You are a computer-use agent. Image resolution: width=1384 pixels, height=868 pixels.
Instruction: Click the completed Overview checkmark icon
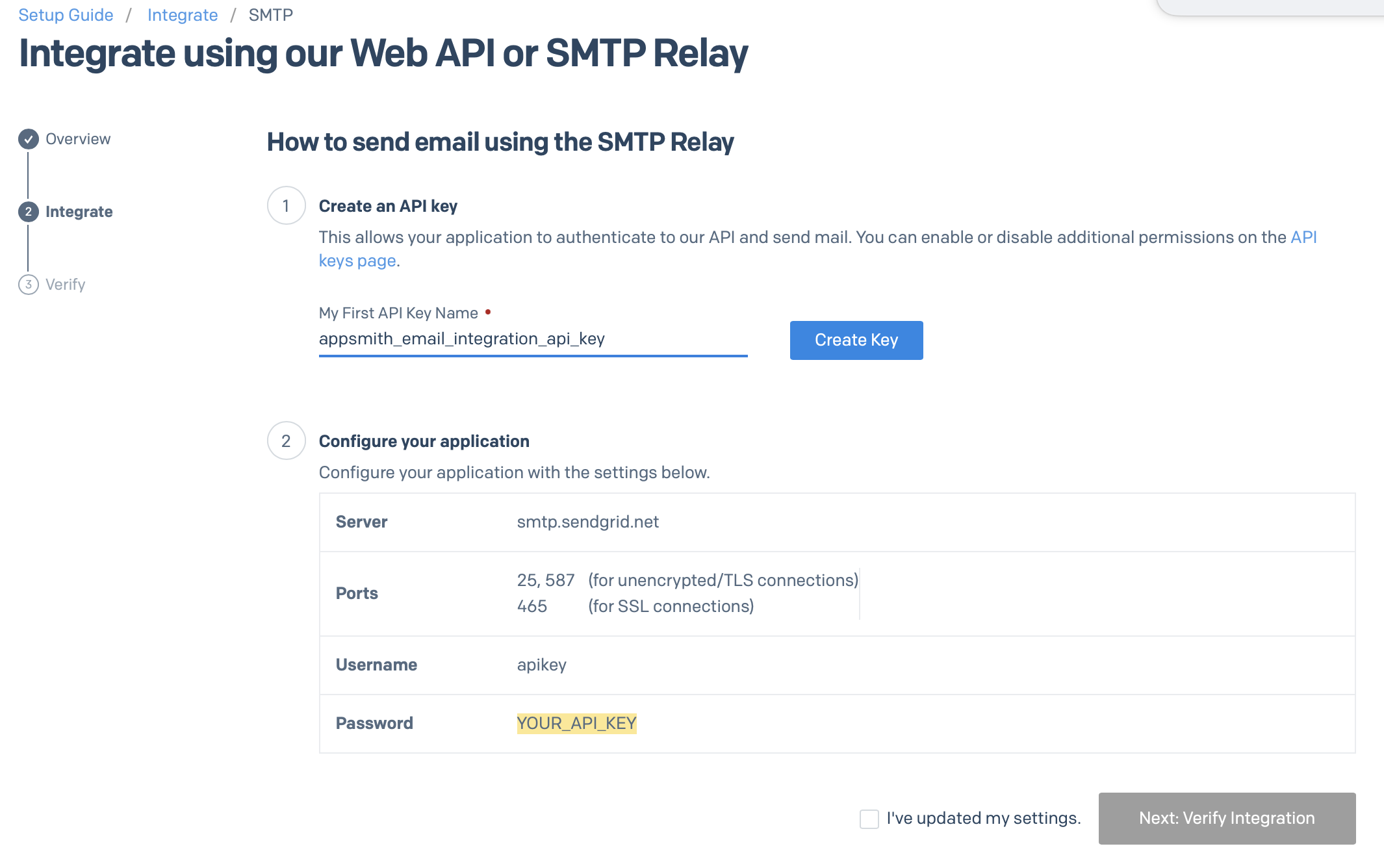28,138
